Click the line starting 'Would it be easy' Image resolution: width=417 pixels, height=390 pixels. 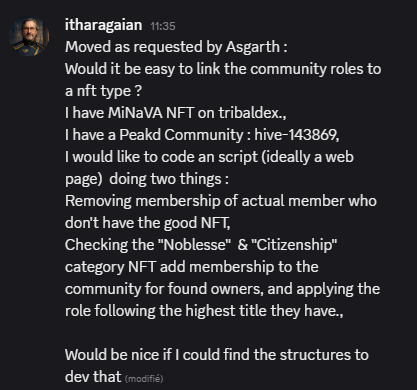click(223, 69)
